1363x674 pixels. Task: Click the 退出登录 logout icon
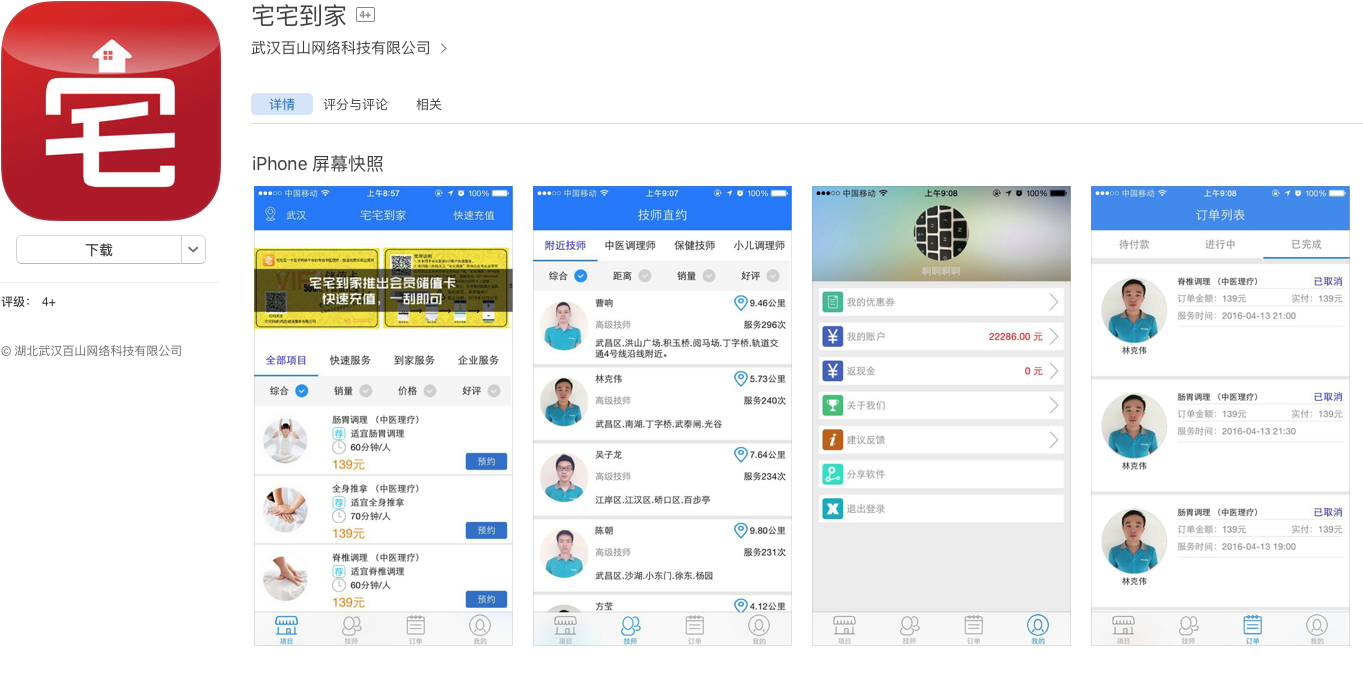click(x=832, y=509)
